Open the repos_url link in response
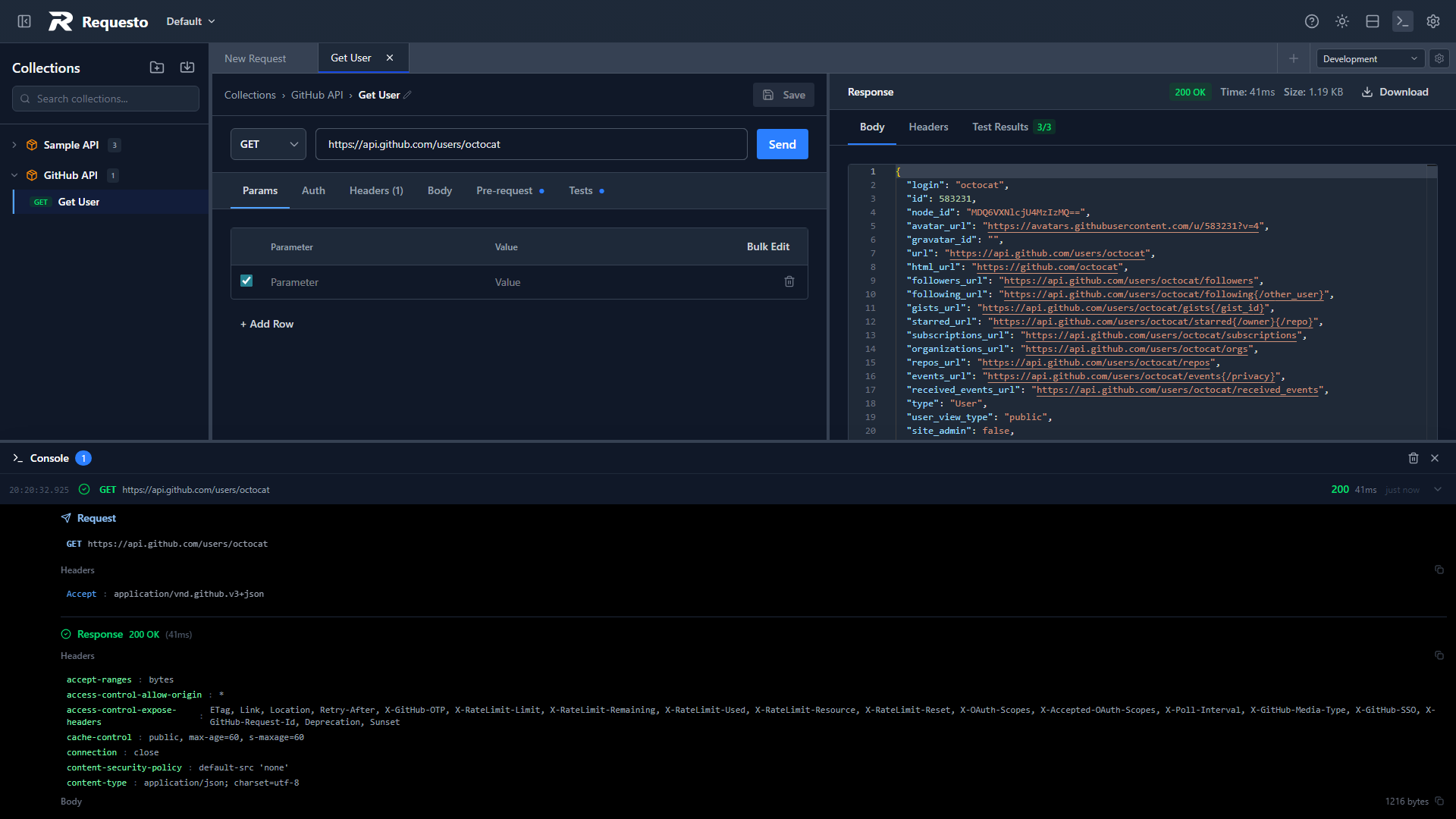 1097,362
